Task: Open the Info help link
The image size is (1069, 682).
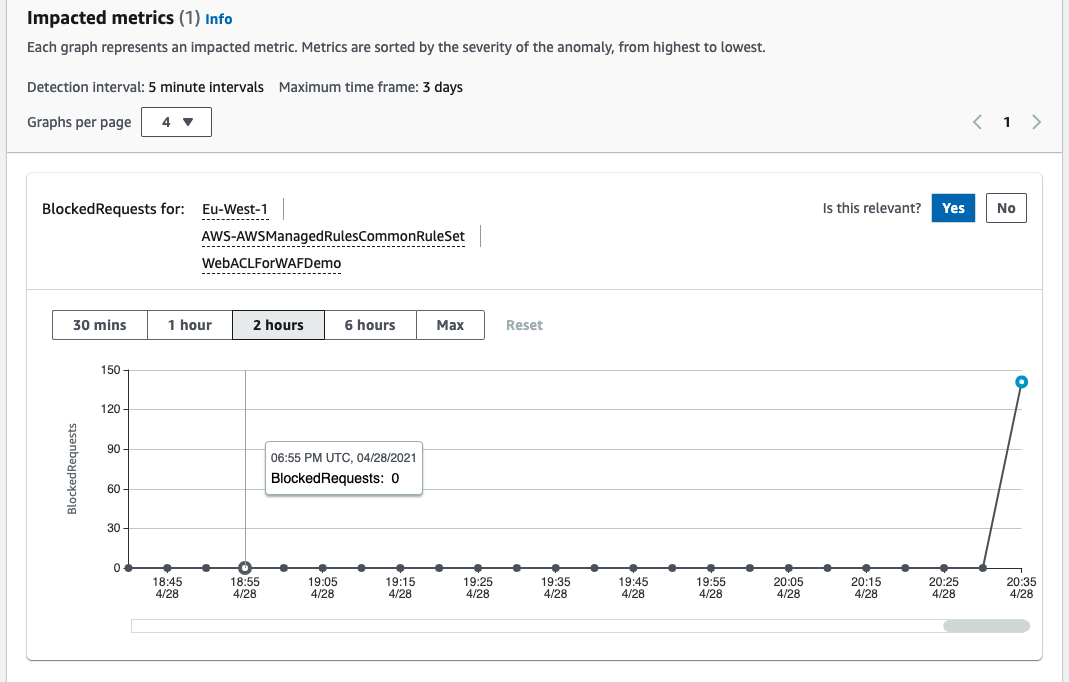Action: pyautogui.click(x=218, y=18)
